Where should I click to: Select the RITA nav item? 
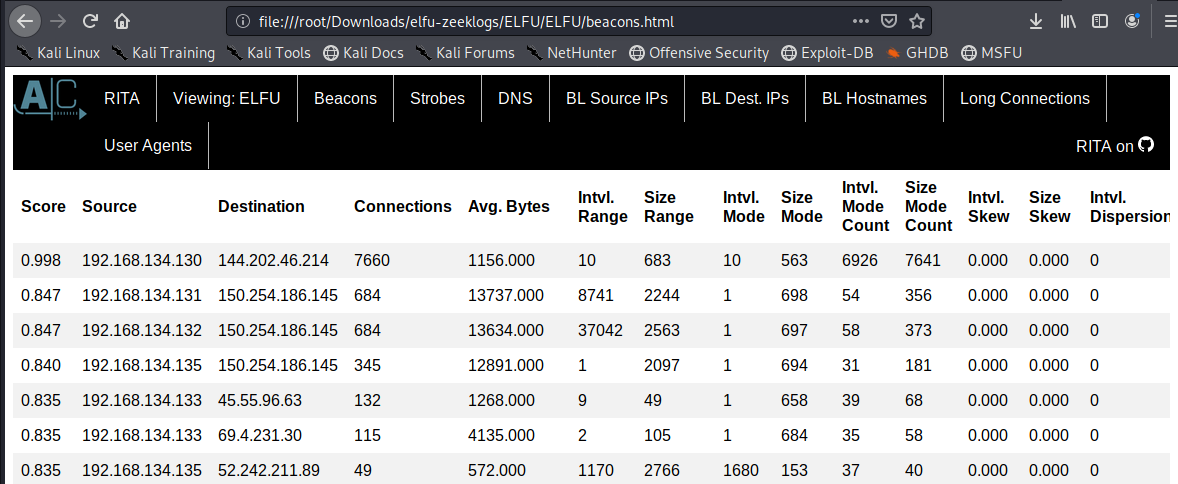click(x=122, y=98)
